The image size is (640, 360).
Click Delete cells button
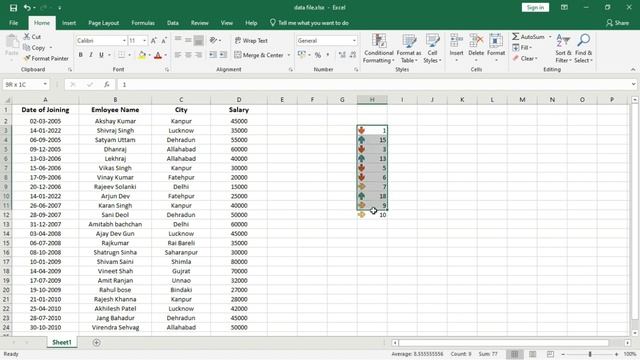pos(476,49)
